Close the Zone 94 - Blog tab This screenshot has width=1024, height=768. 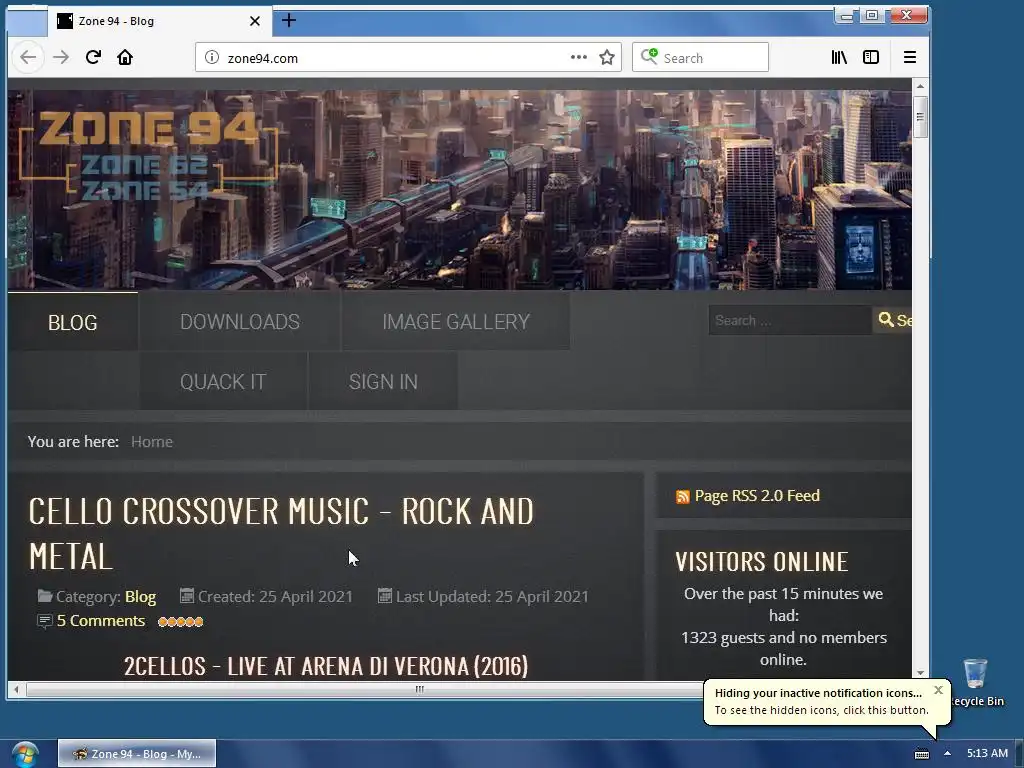click(x=255, y=21)
